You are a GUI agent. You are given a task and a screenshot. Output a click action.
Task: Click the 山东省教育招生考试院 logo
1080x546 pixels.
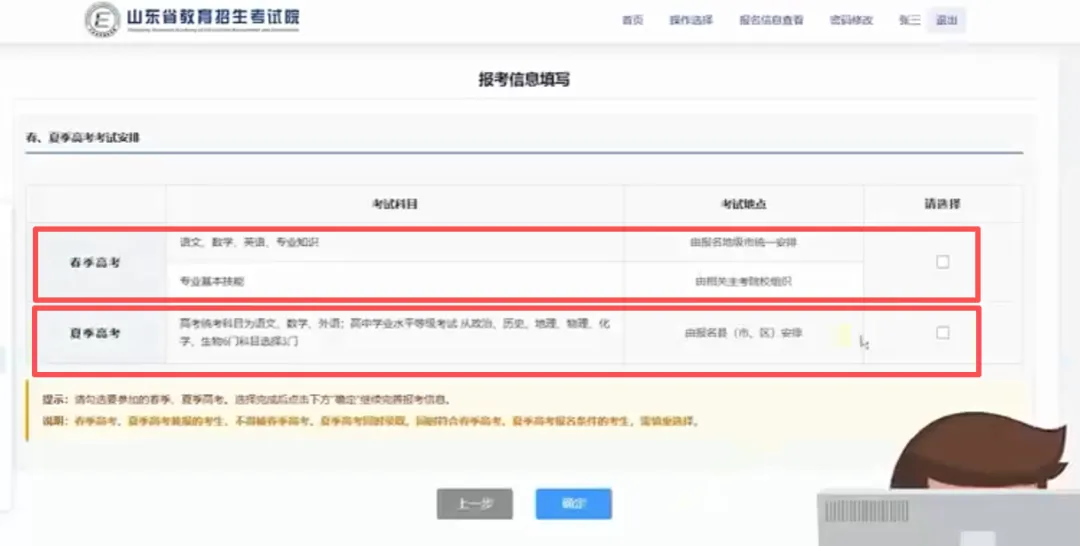pyautogui.click(x=193, y=19)
